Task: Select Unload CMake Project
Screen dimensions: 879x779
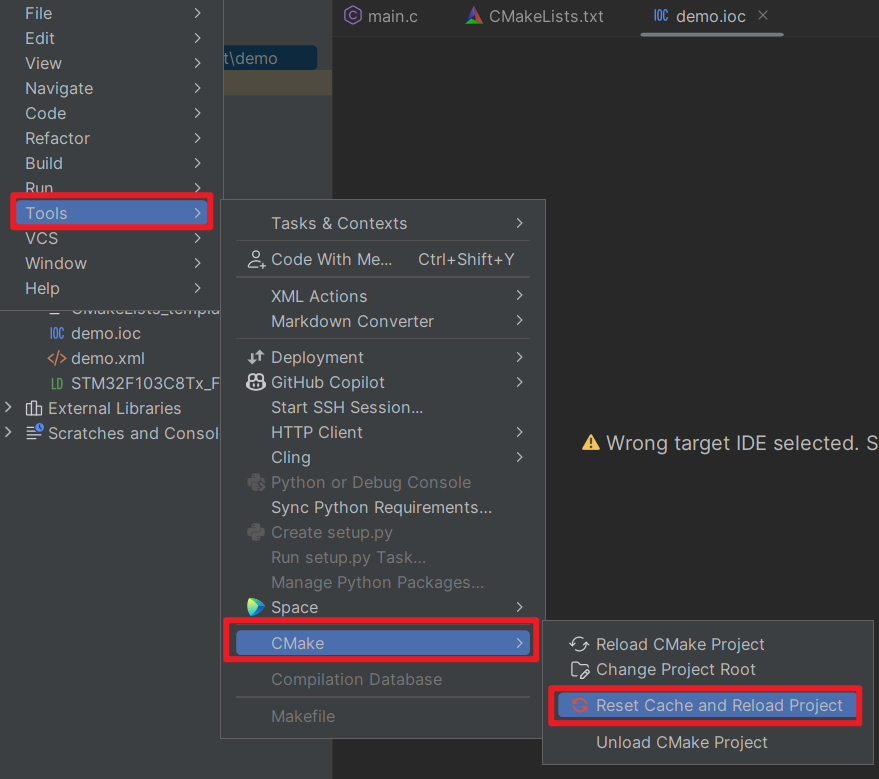Action: (708, 742)
